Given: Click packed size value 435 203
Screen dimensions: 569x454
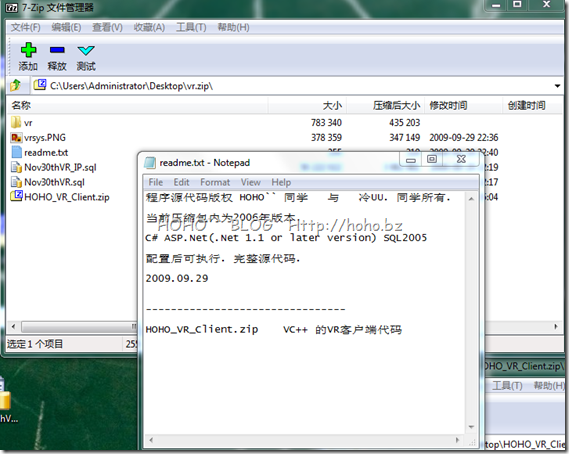Looking at the screenshot, I should point(404,123).
